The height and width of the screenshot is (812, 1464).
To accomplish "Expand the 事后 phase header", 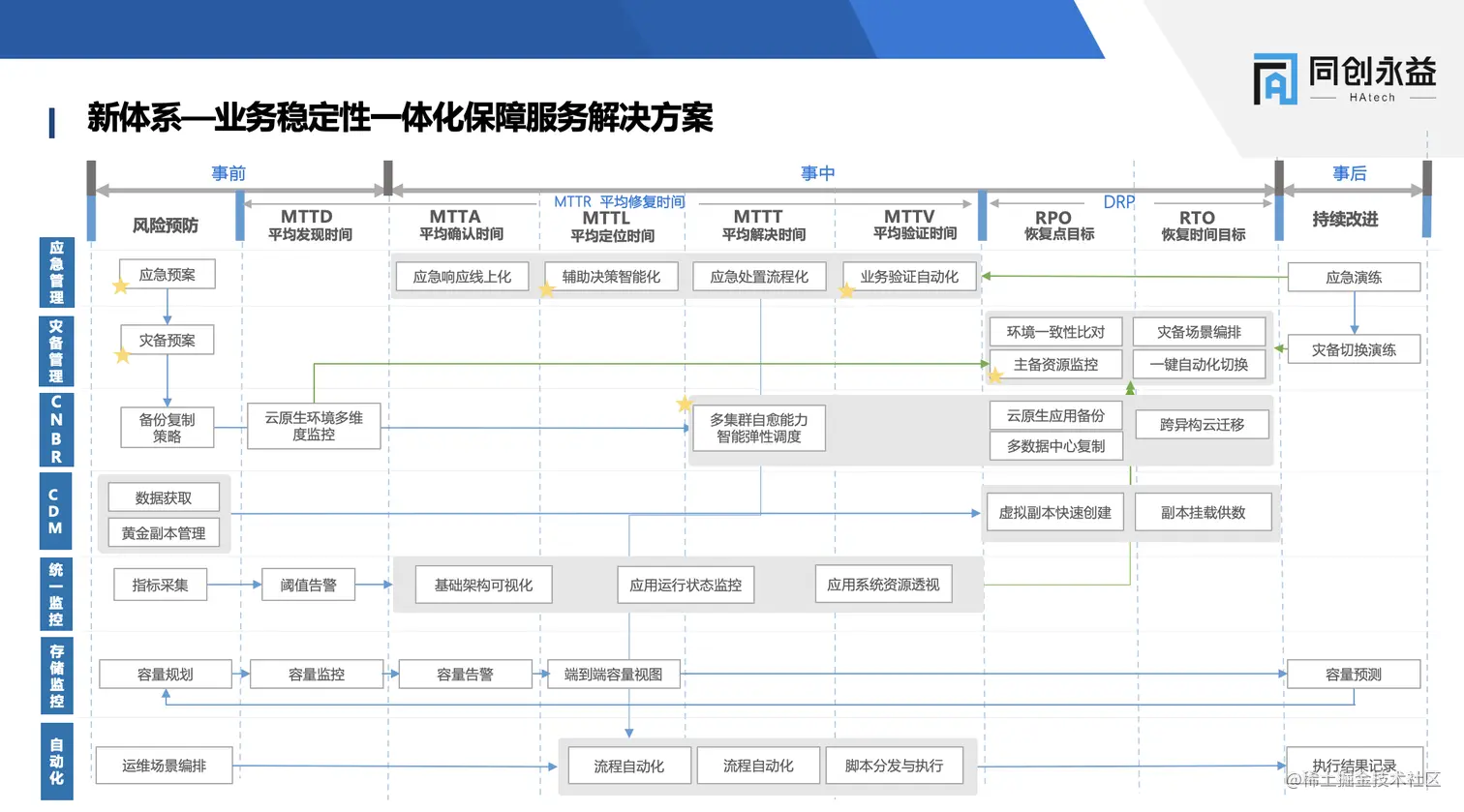I will (1349, 172).
